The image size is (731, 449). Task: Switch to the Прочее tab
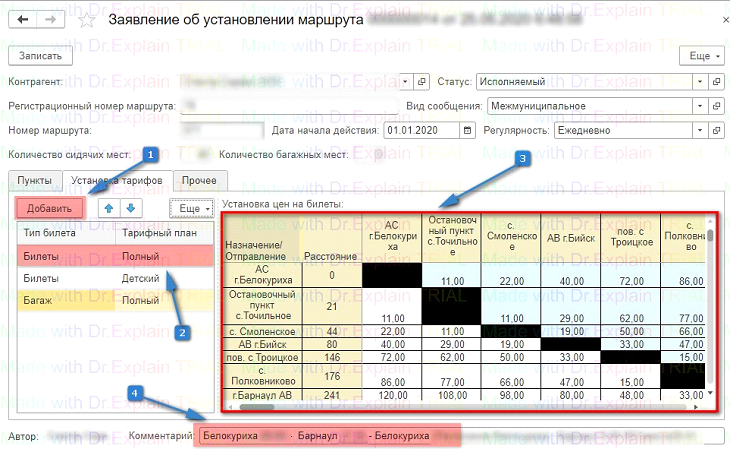tap(199, 180)
